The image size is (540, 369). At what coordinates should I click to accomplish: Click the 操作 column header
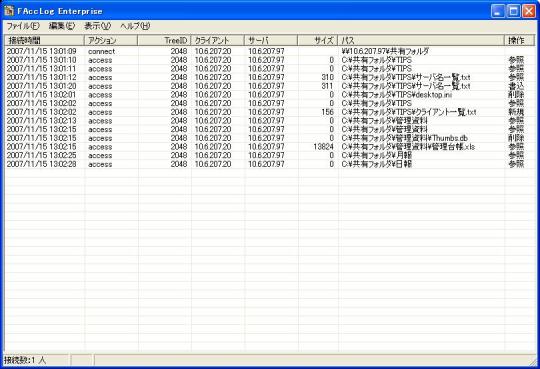520,40
